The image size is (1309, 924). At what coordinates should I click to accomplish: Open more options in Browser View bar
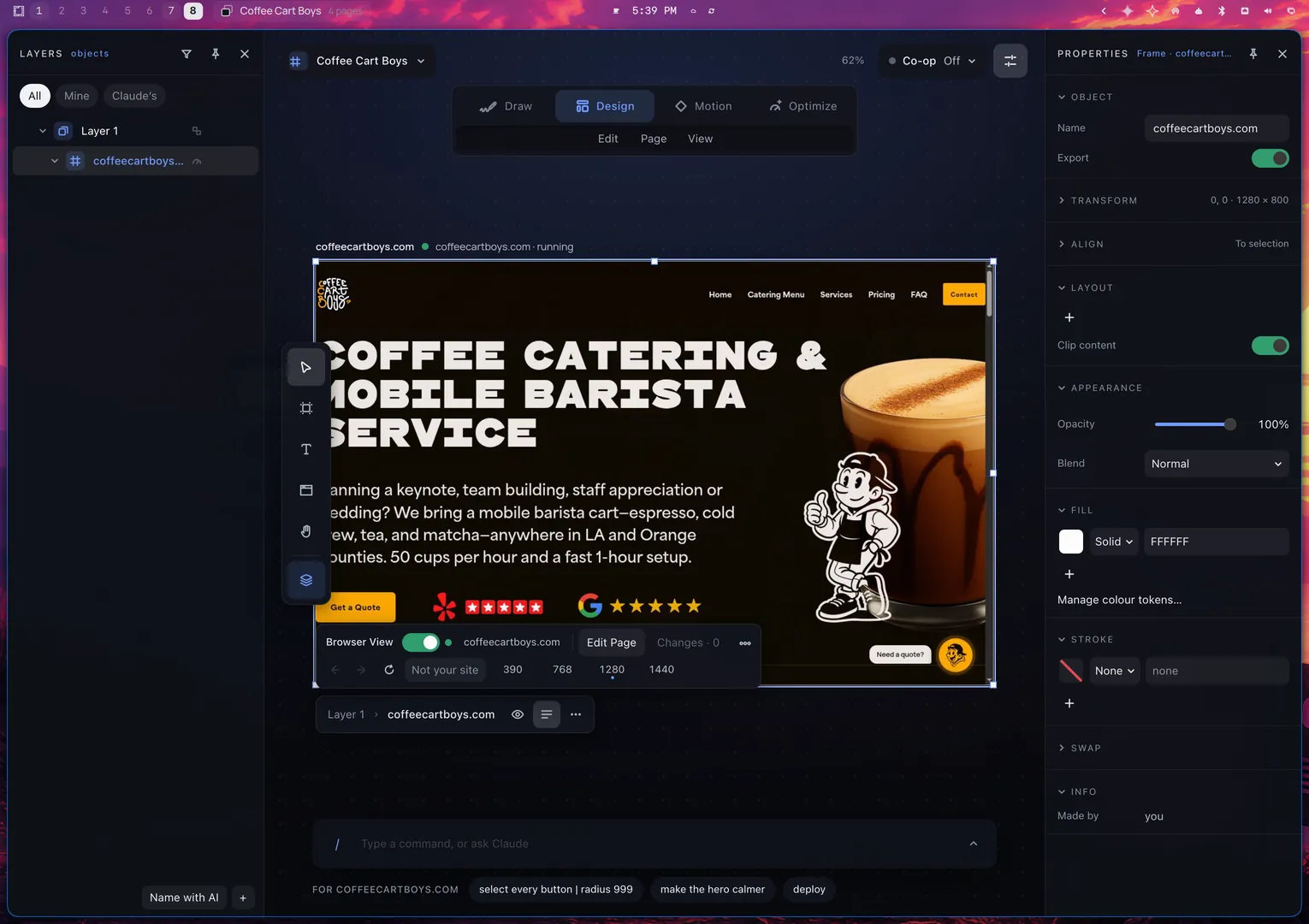745,643
